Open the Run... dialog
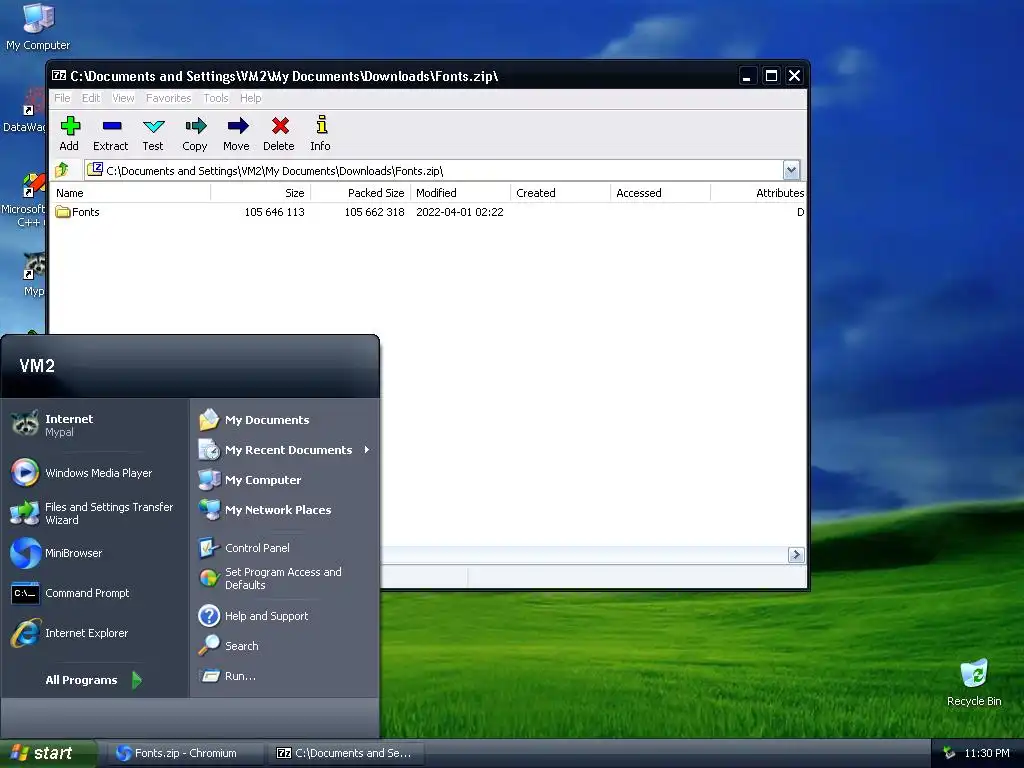Screen dimensions: 1024x768 pos(284,676)
